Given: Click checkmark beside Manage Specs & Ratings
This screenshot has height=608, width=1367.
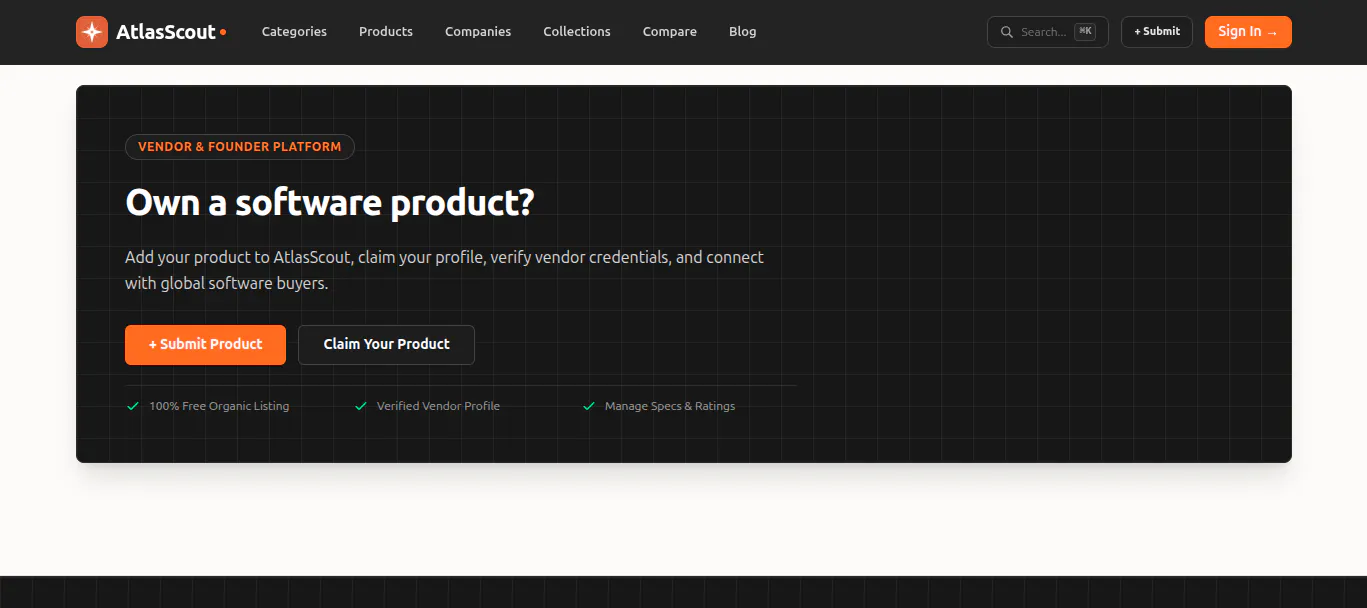Looking at the screenshot, I should click(x=589, y=406).
